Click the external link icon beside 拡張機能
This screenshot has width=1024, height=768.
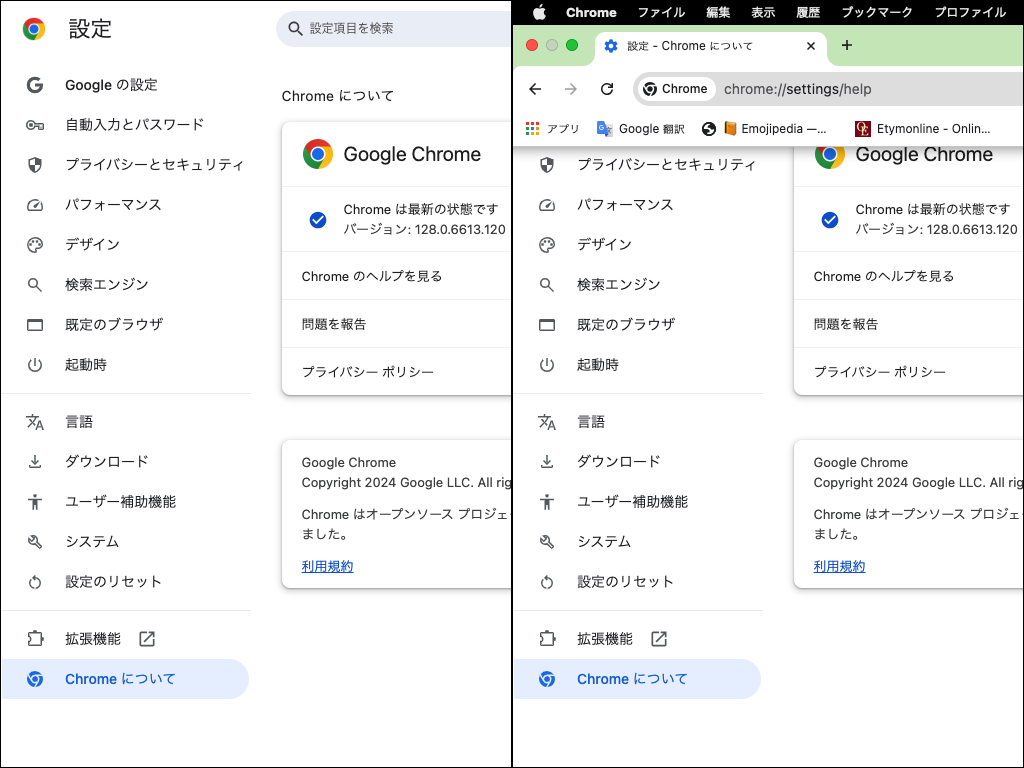coord(147,639)
